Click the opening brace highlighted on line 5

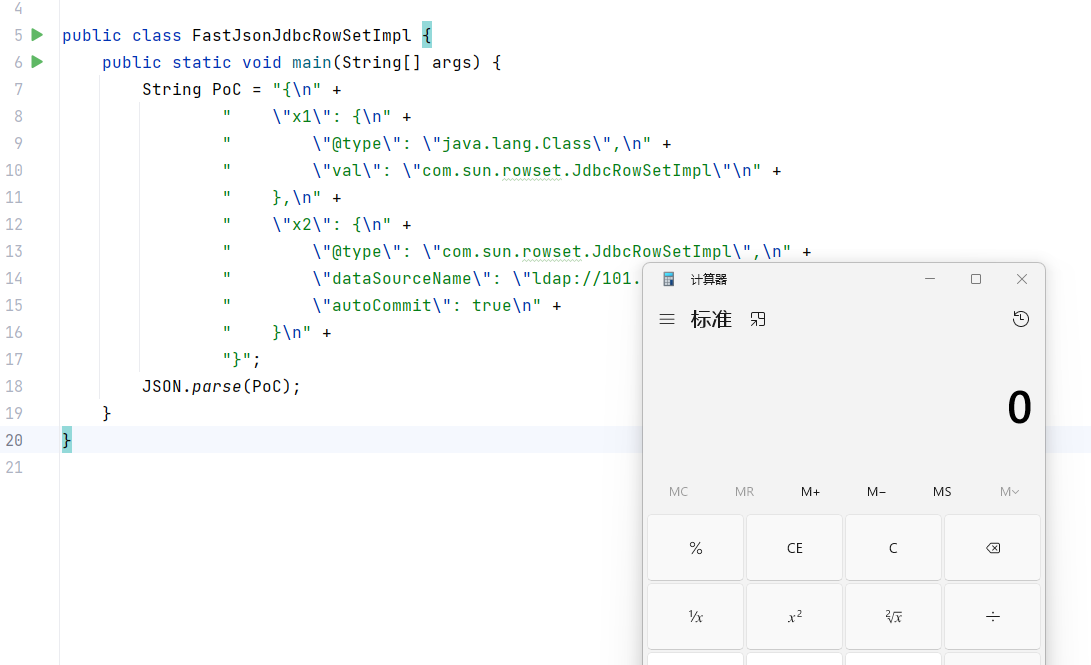(x=427, y=35)
